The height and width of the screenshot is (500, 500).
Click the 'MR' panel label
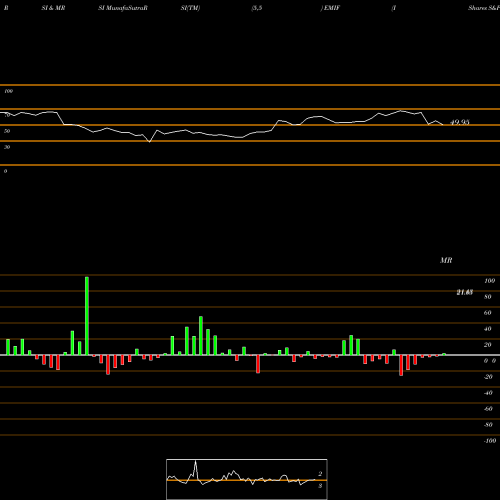(x=446, y=260)
